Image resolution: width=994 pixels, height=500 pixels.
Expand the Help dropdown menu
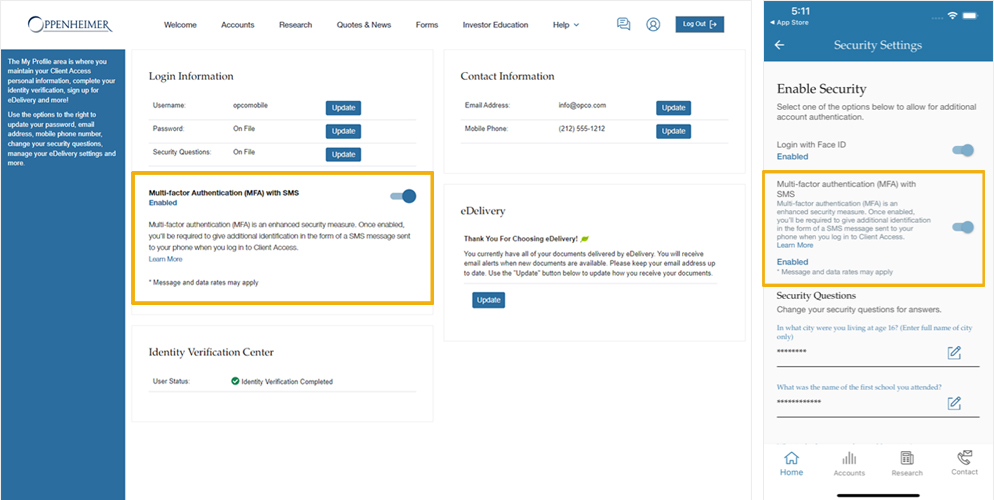pos(565,25)
